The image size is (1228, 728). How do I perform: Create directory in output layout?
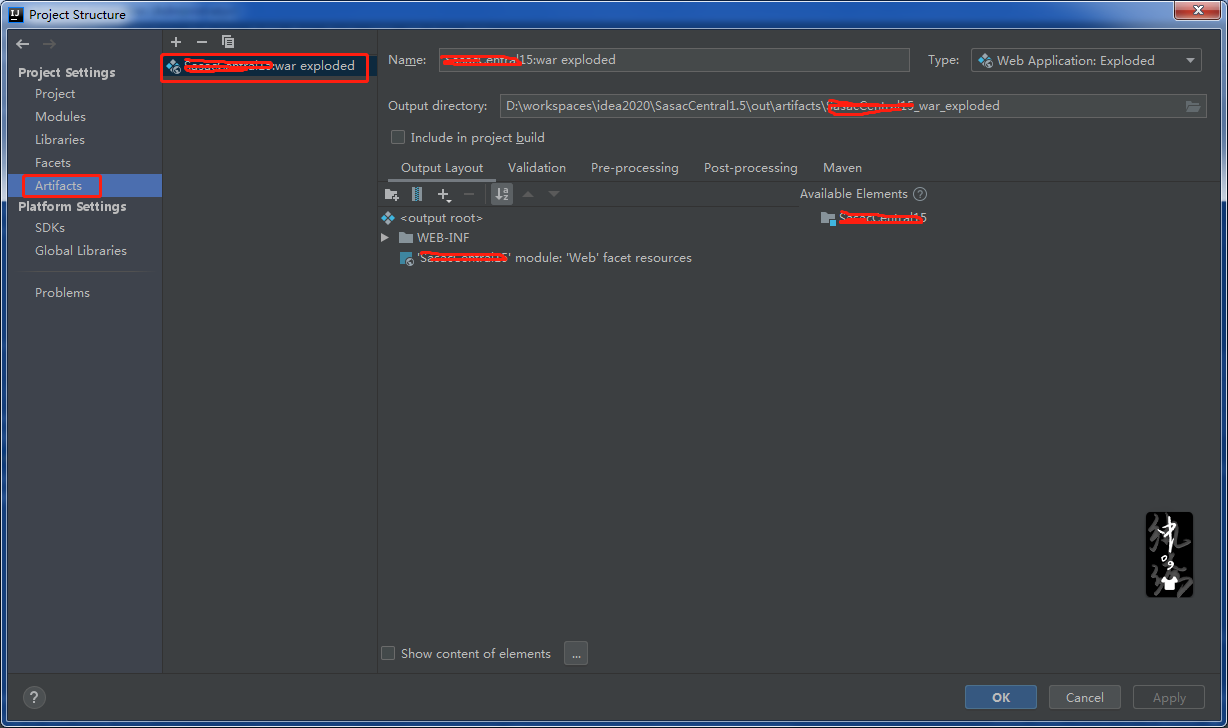[392, 194]
